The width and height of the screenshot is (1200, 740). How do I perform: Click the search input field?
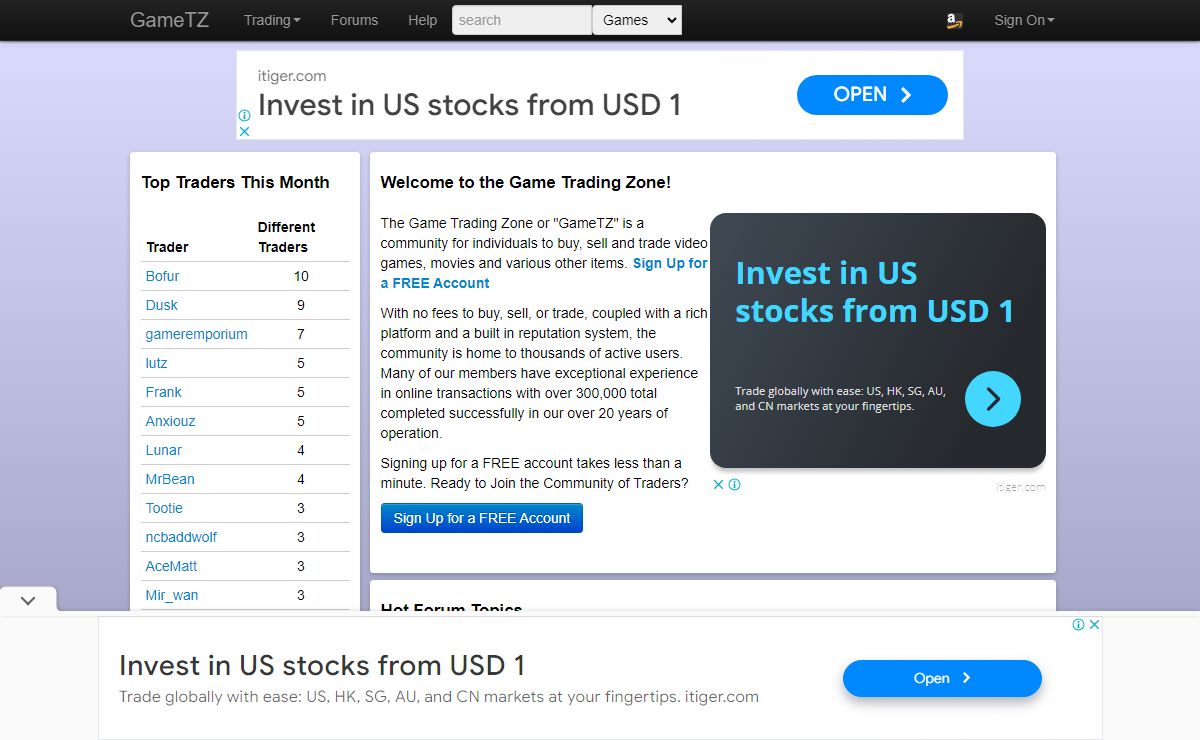(x=522, y=20)
